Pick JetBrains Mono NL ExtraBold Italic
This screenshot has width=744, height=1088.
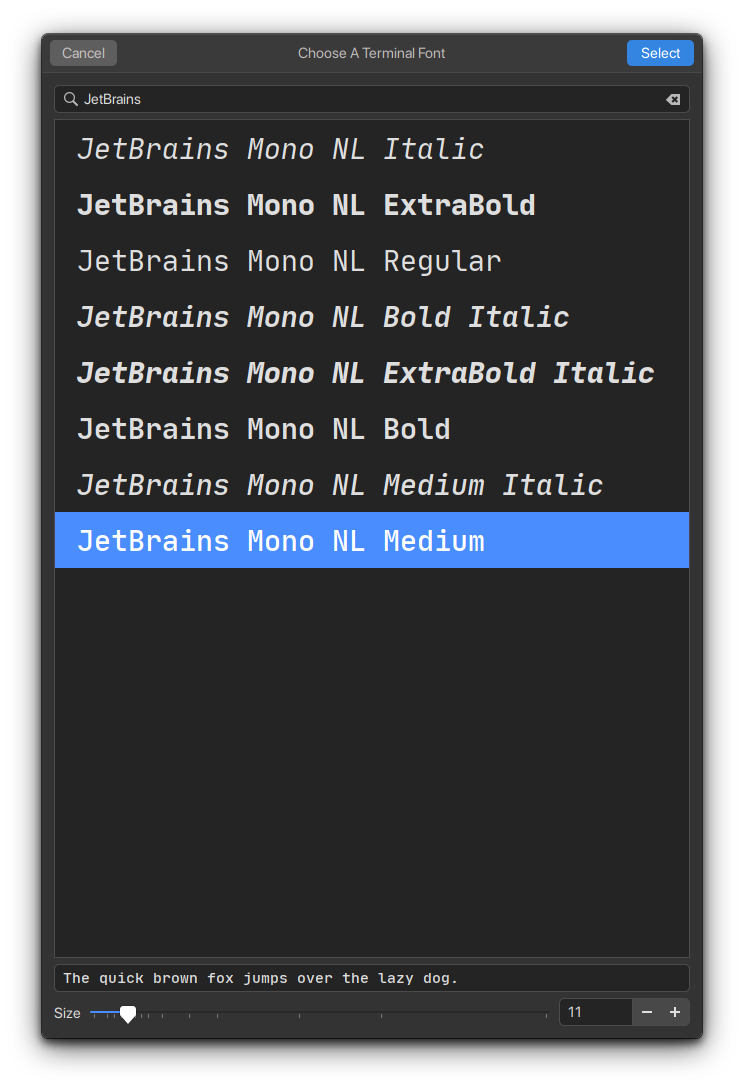pos(365,372)
